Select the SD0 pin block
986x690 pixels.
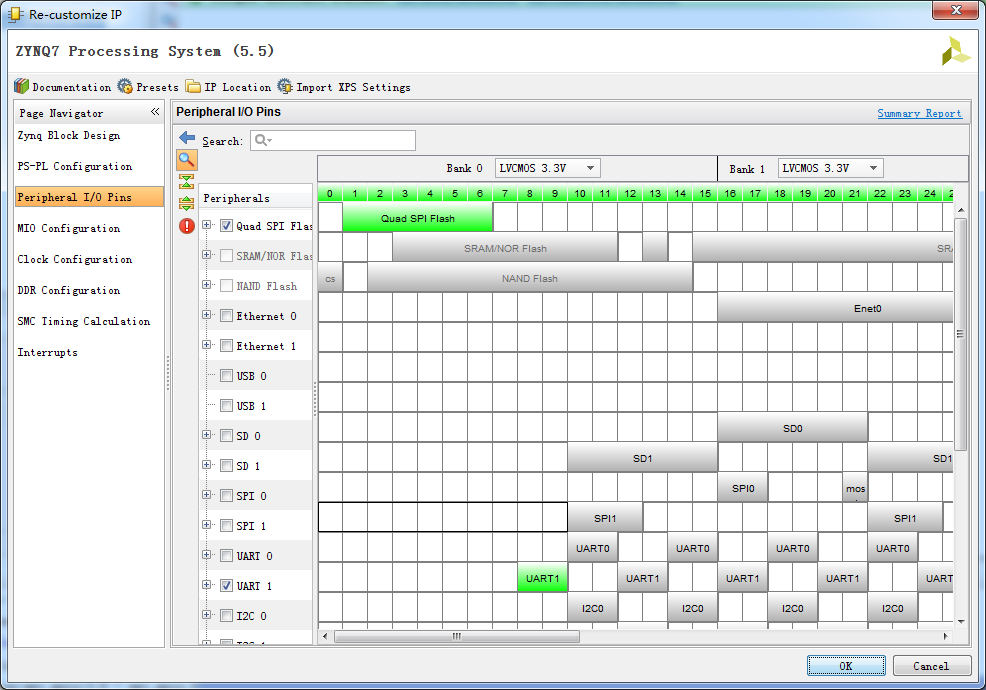[792, 428]
